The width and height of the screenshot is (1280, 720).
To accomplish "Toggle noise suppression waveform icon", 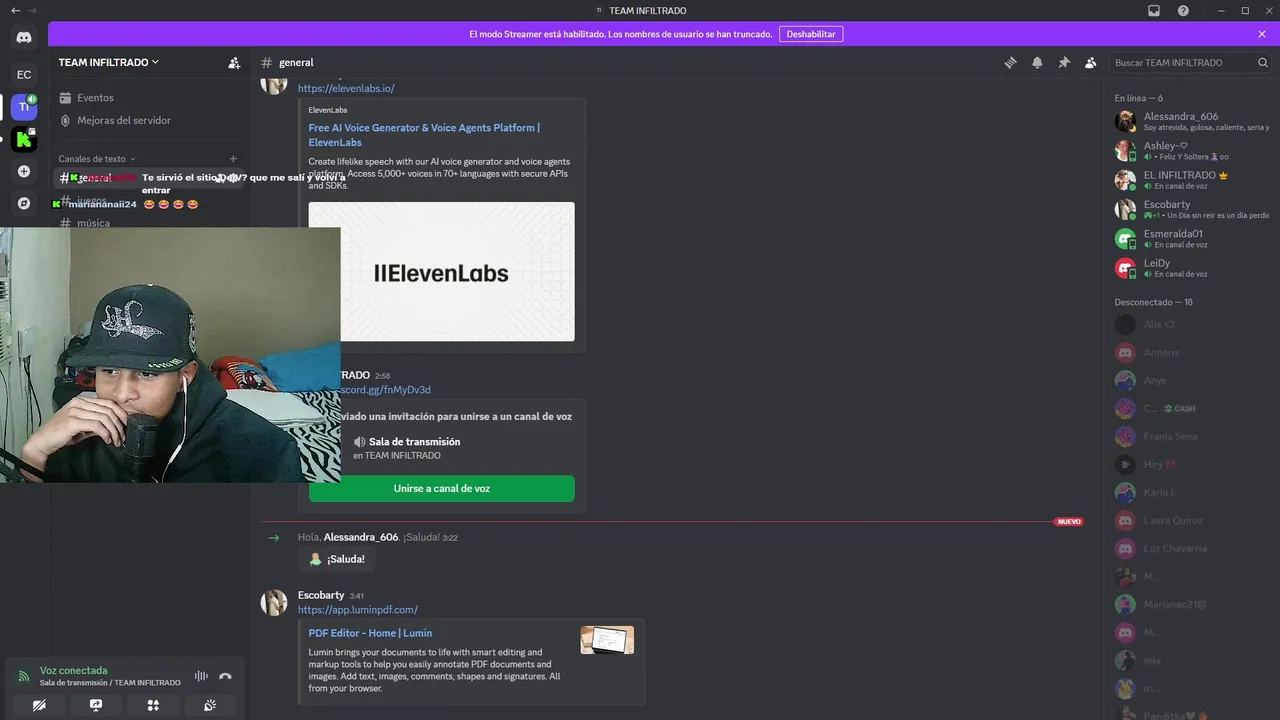I will (x=201, y=676).
